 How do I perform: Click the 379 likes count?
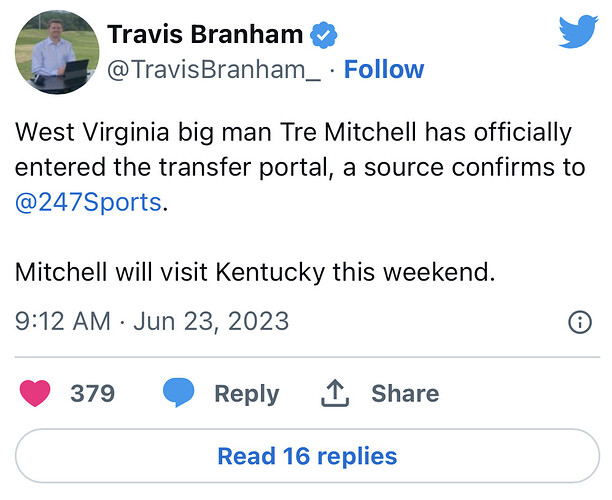click(x=92, y=394)
